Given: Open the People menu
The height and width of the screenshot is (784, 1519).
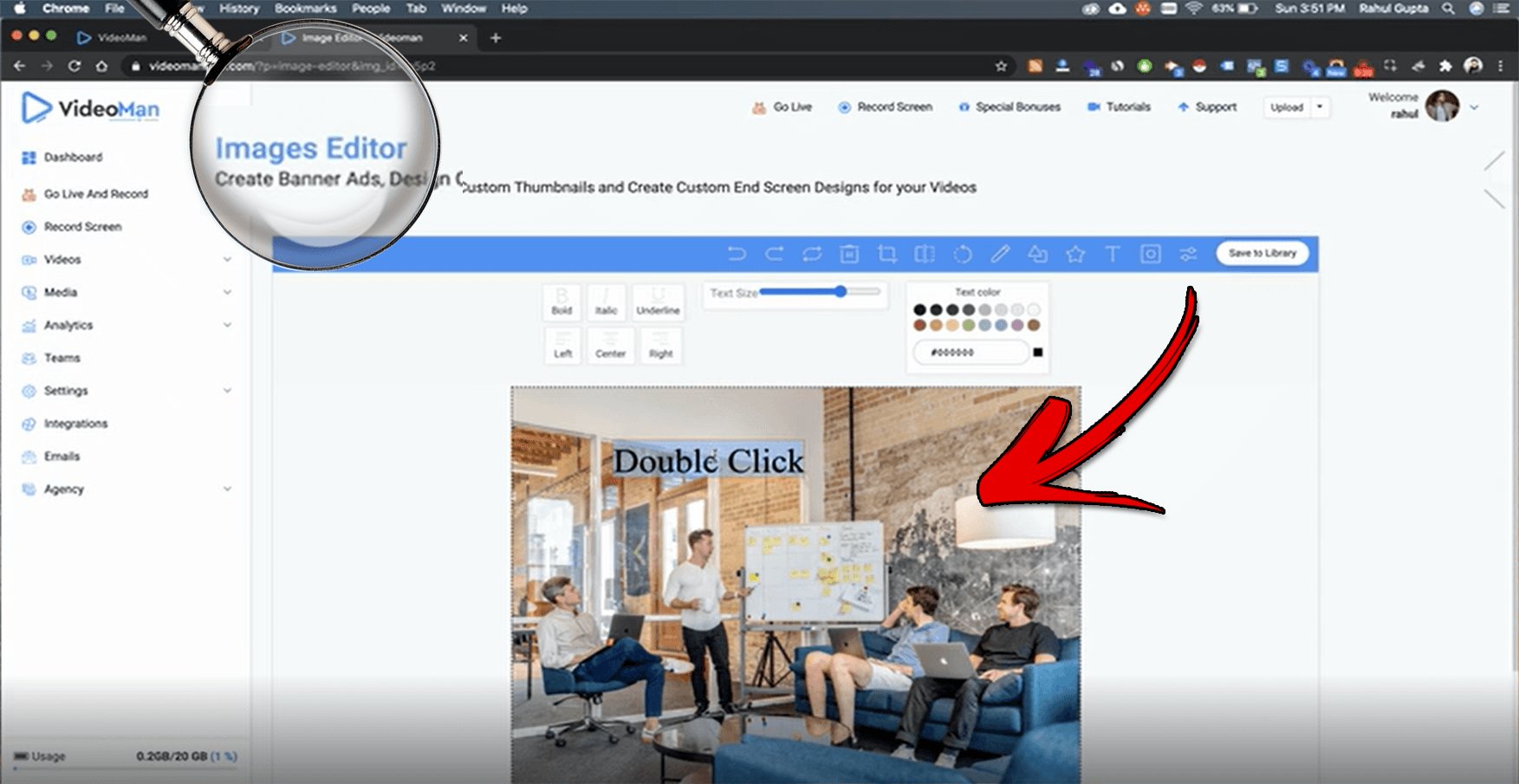Looking at the screenshot, I should coord(371,9).
